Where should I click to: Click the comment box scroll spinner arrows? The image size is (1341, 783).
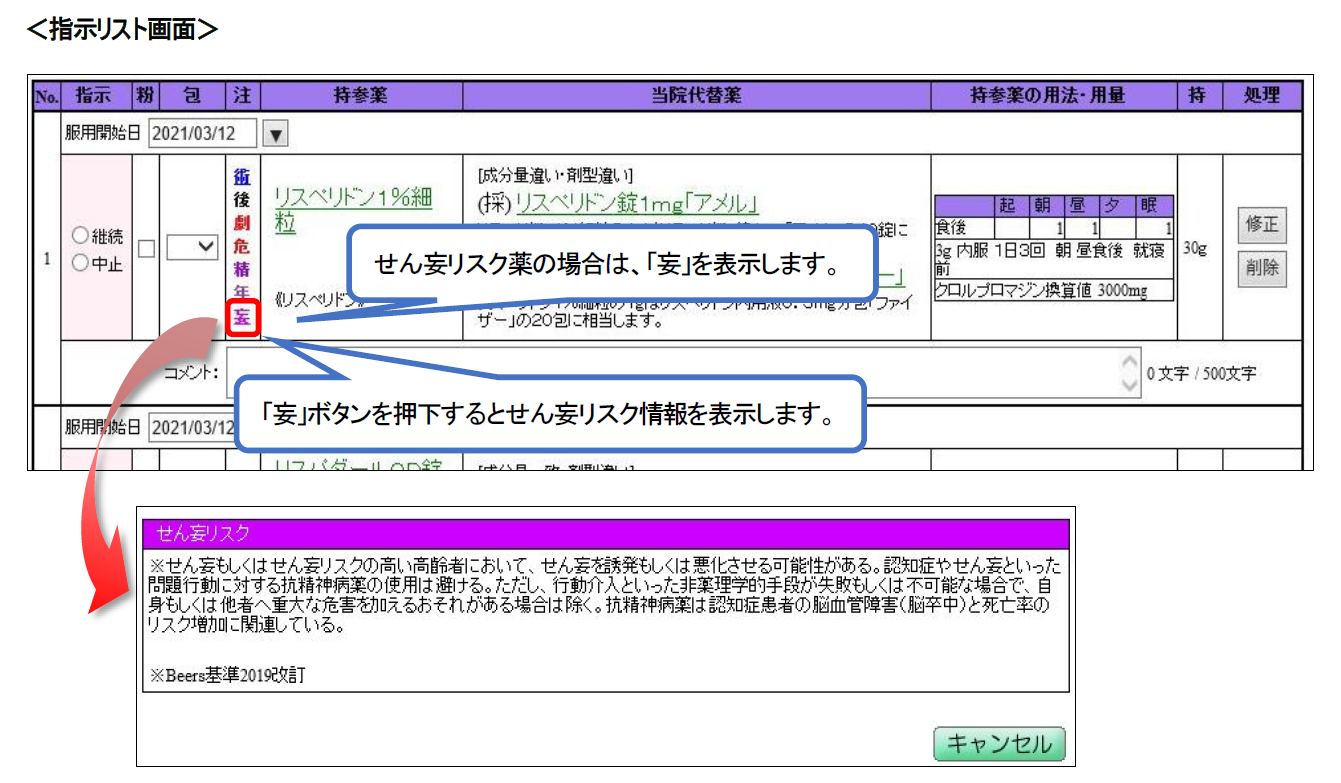[x=1129, y=373]
